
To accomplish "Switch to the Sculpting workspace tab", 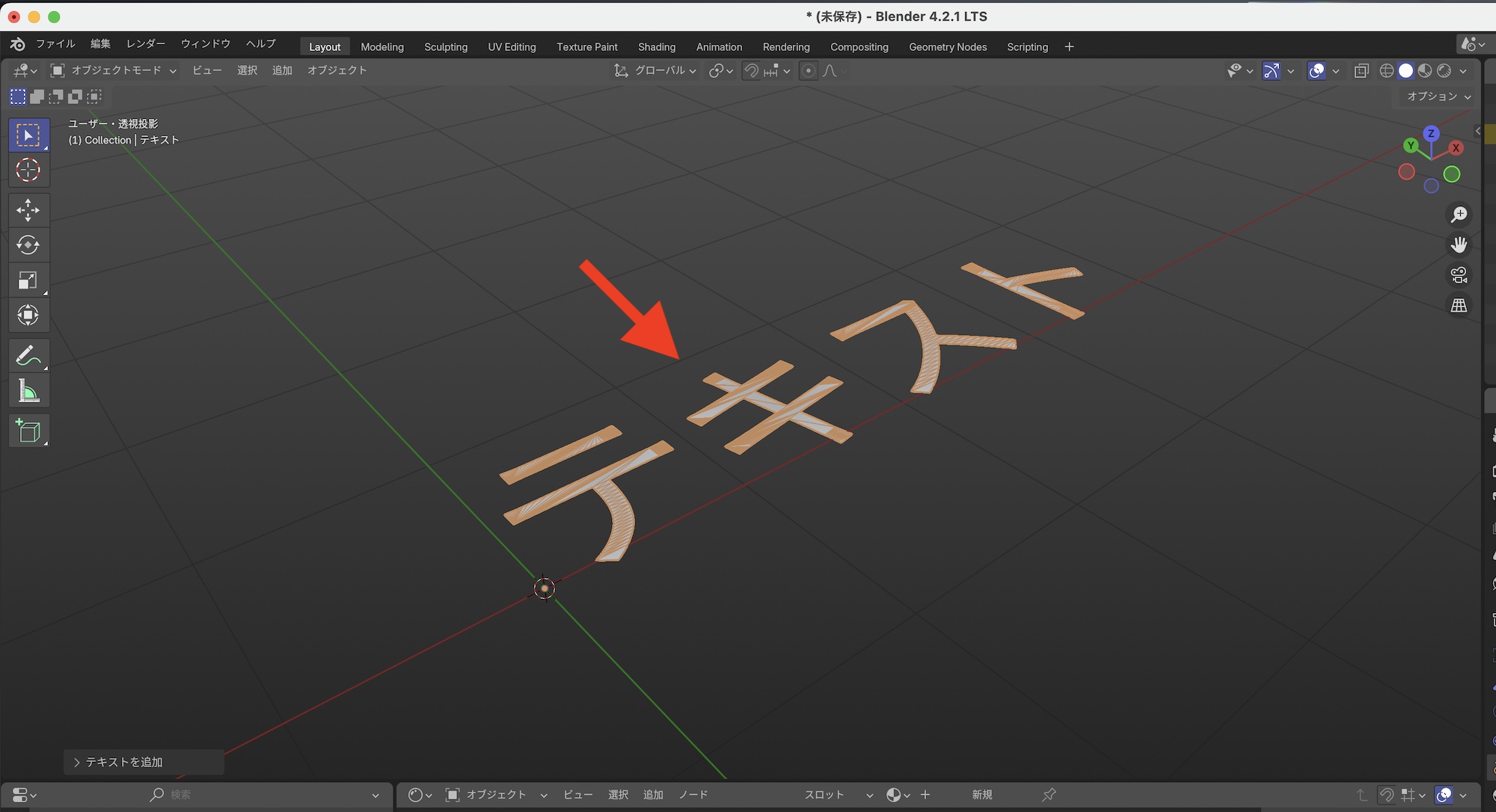I will (446, 47).
